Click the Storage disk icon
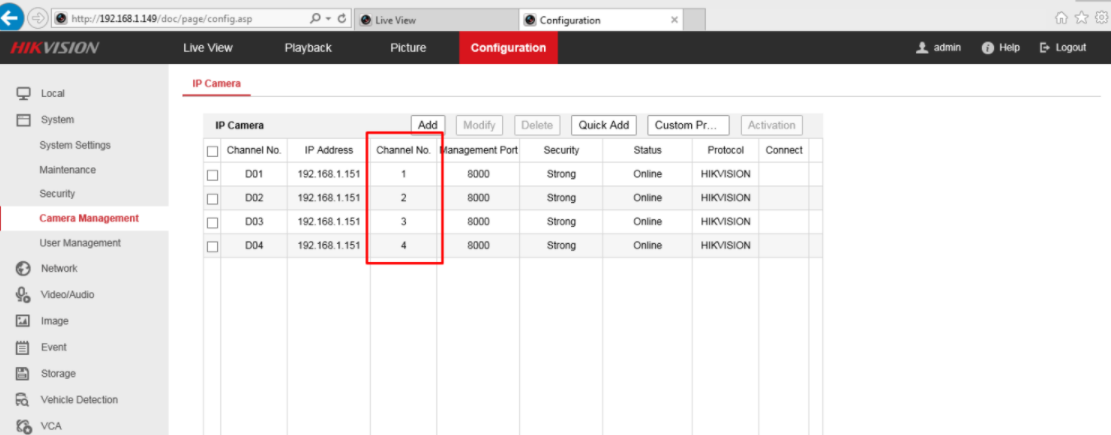Screen dimensions: 1111x435 [22, 373]
